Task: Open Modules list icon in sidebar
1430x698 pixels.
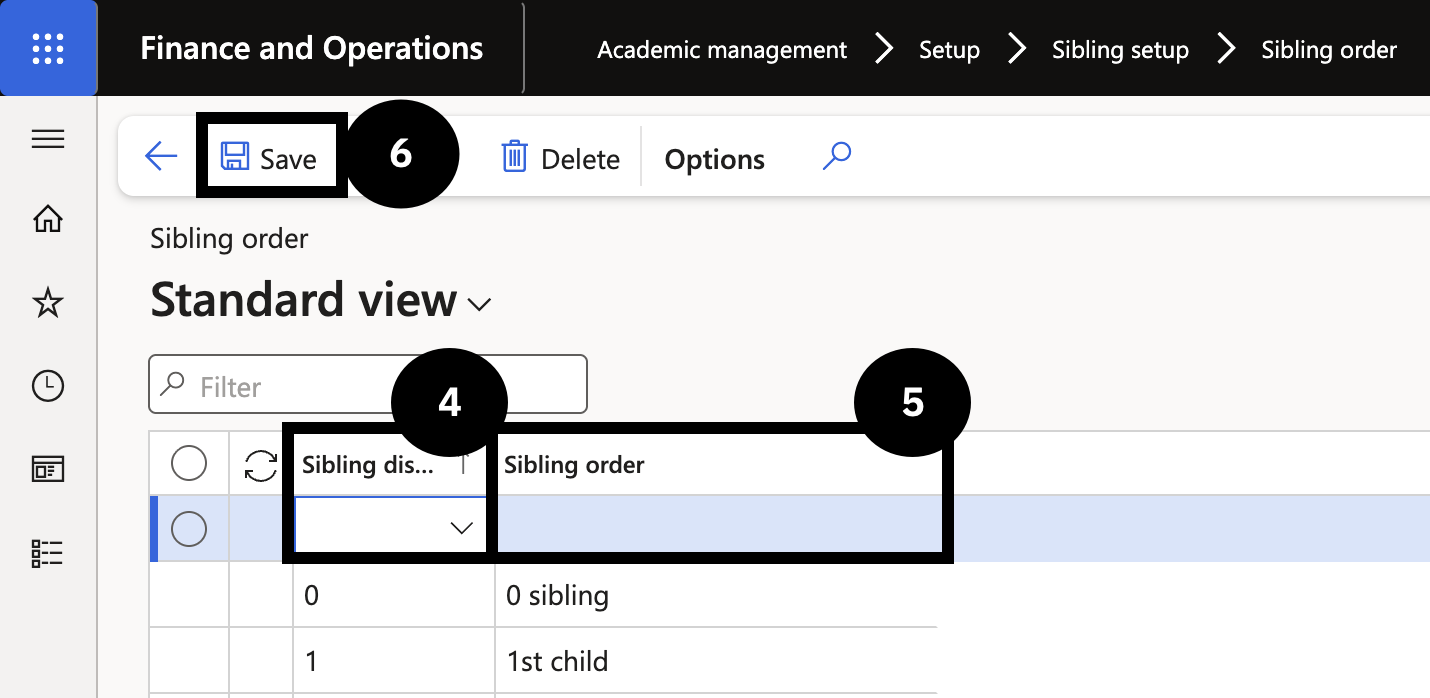Action: [x=48, y=553]
